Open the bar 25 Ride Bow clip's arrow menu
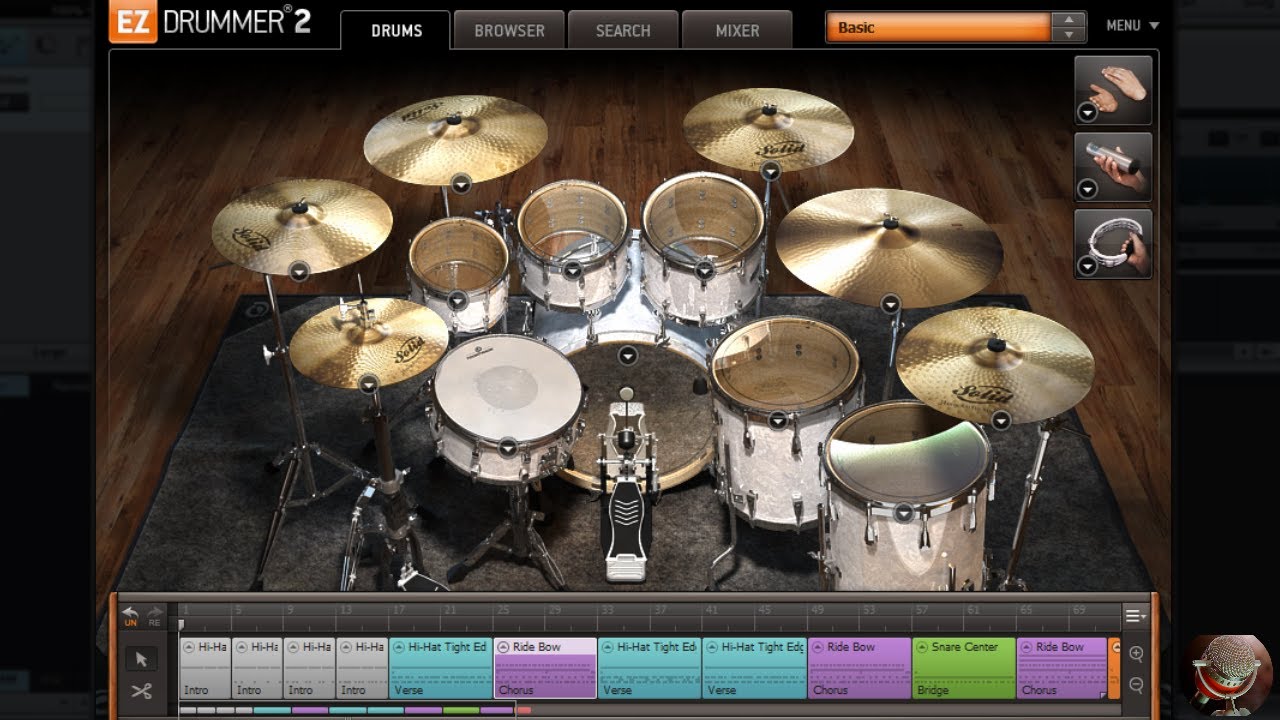 click(502, 647)
